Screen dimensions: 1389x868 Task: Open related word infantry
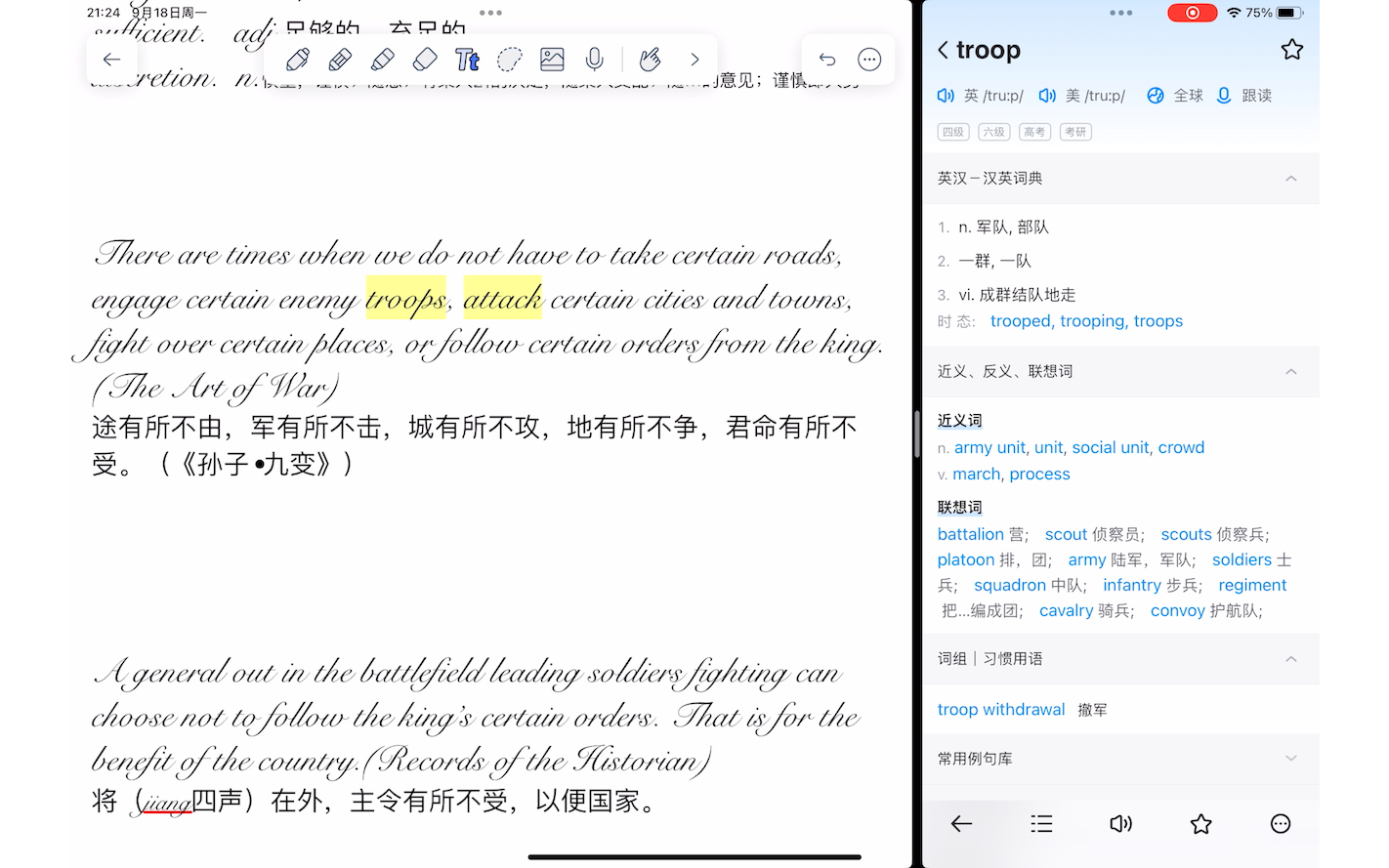pos(1132,586)
